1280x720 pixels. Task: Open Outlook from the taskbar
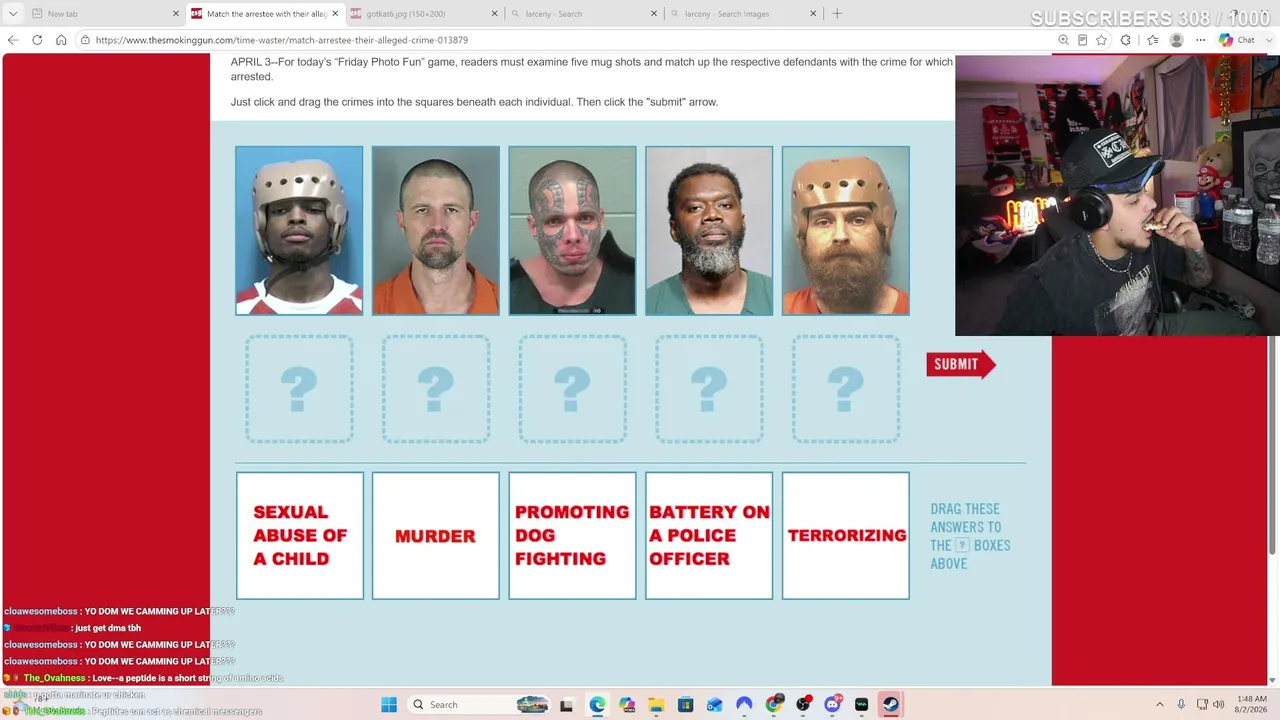pos(714,705)
